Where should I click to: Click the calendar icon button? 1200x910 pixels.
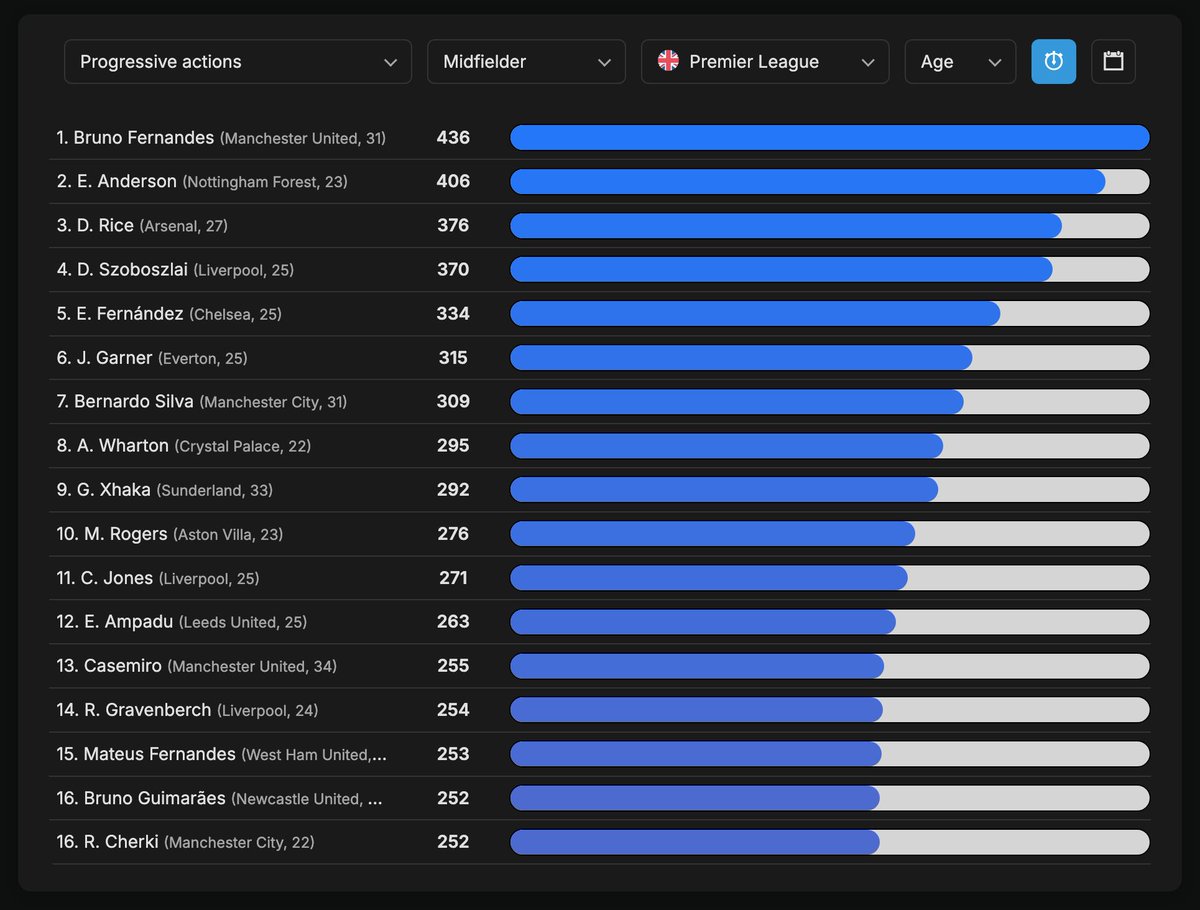(1113, 62)
